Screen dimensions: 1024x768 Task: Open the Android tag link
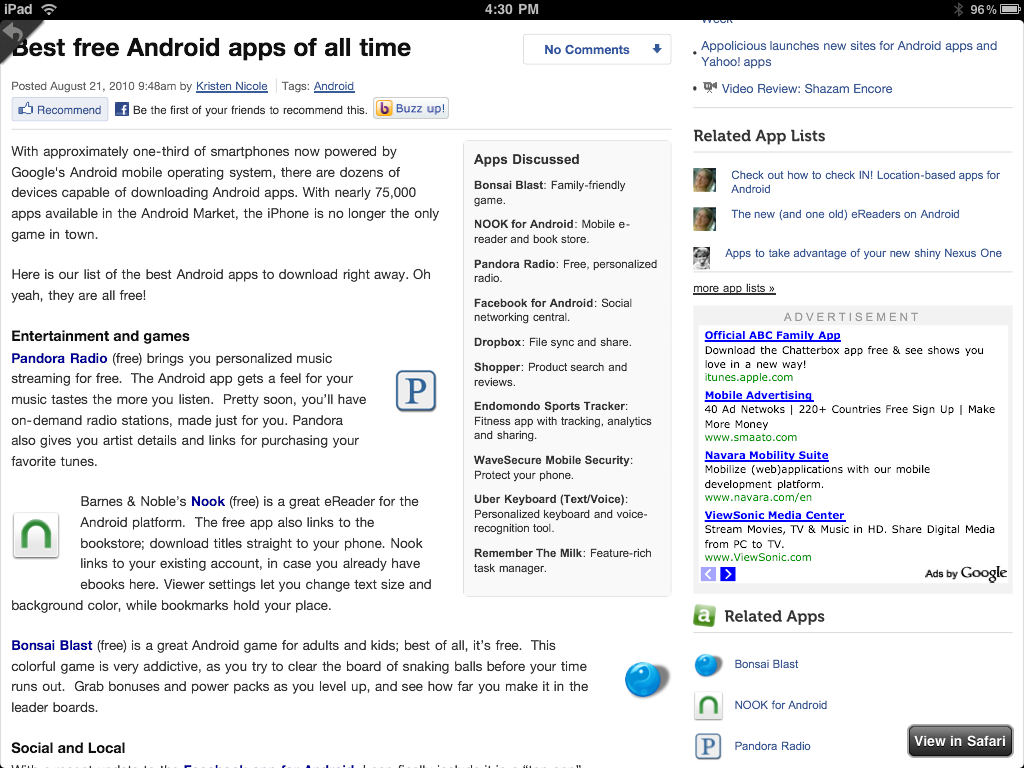coord(334,86)
